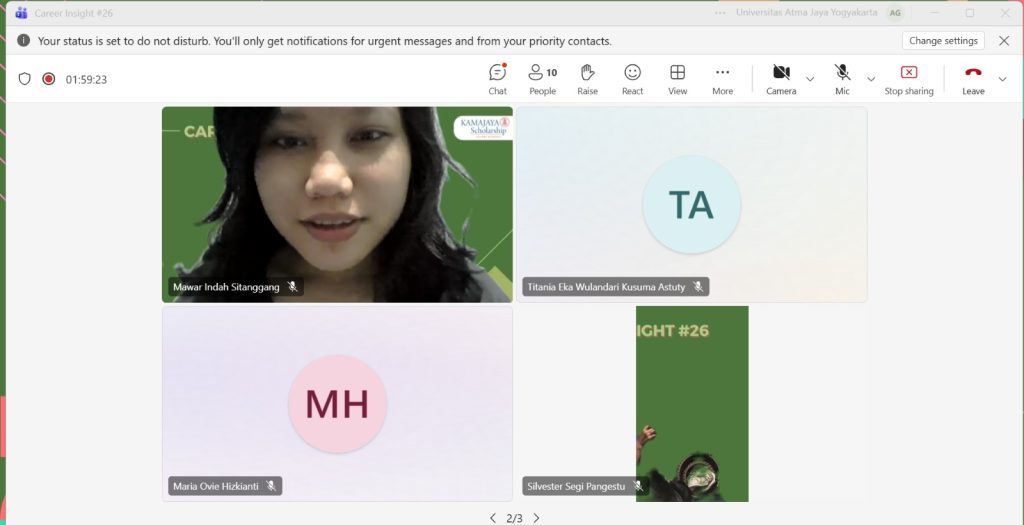This screenshot has width=1024, height=525.
Task: Open the Leave options dropdown arrow
Action: (x=1002, y=79)
